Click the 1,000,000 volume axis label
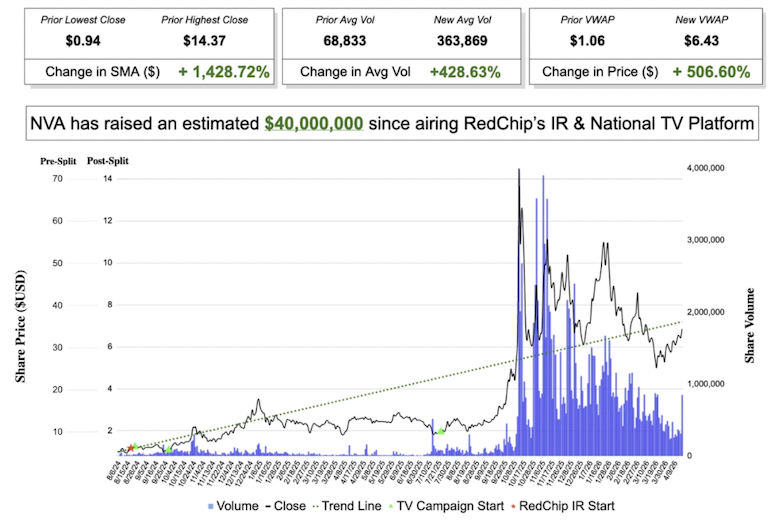This screenshot has width=769, height=522. coord(706,384)
